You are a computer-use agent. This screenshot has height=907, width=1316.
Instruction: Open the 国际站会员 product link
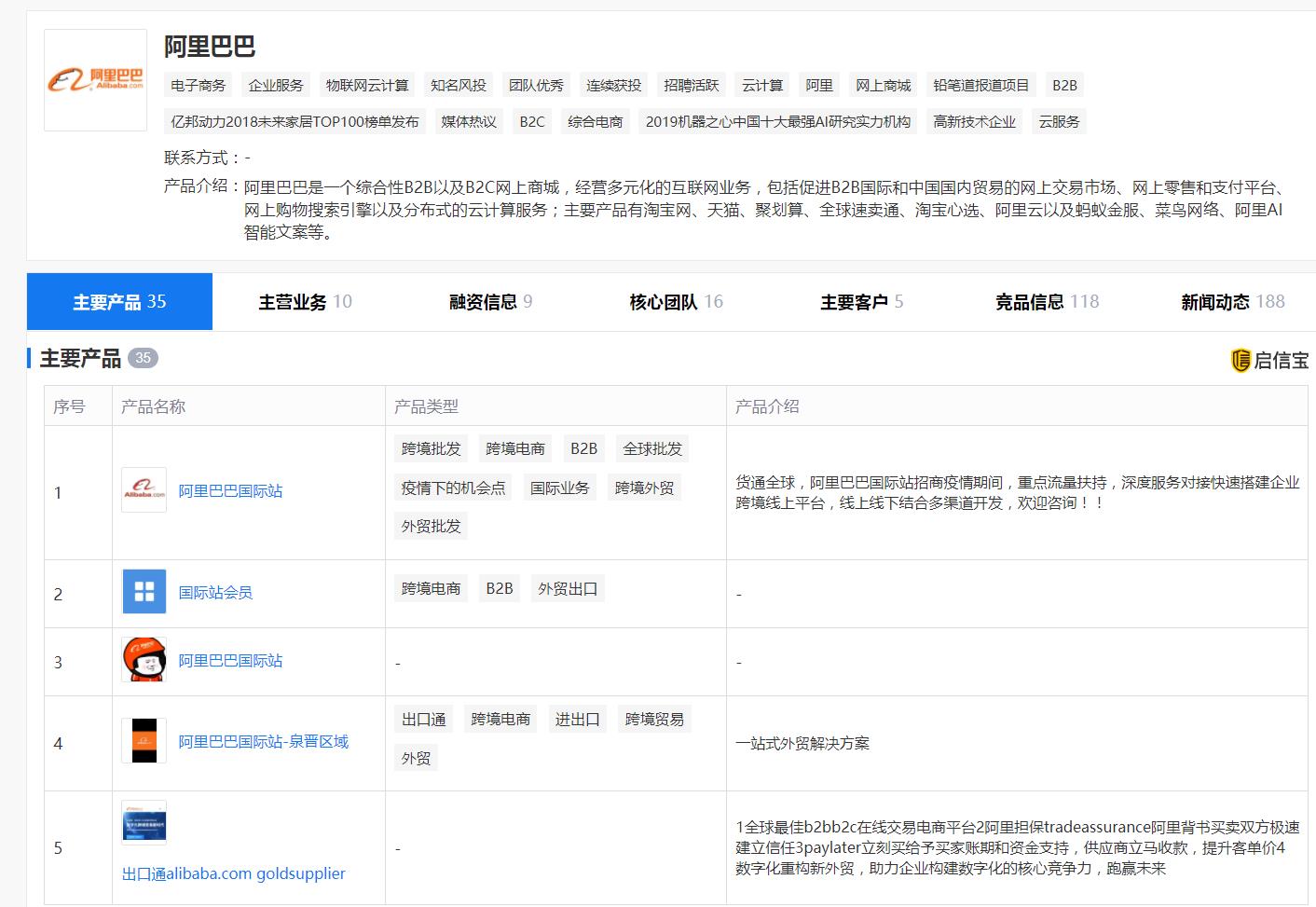pos(215,591)
